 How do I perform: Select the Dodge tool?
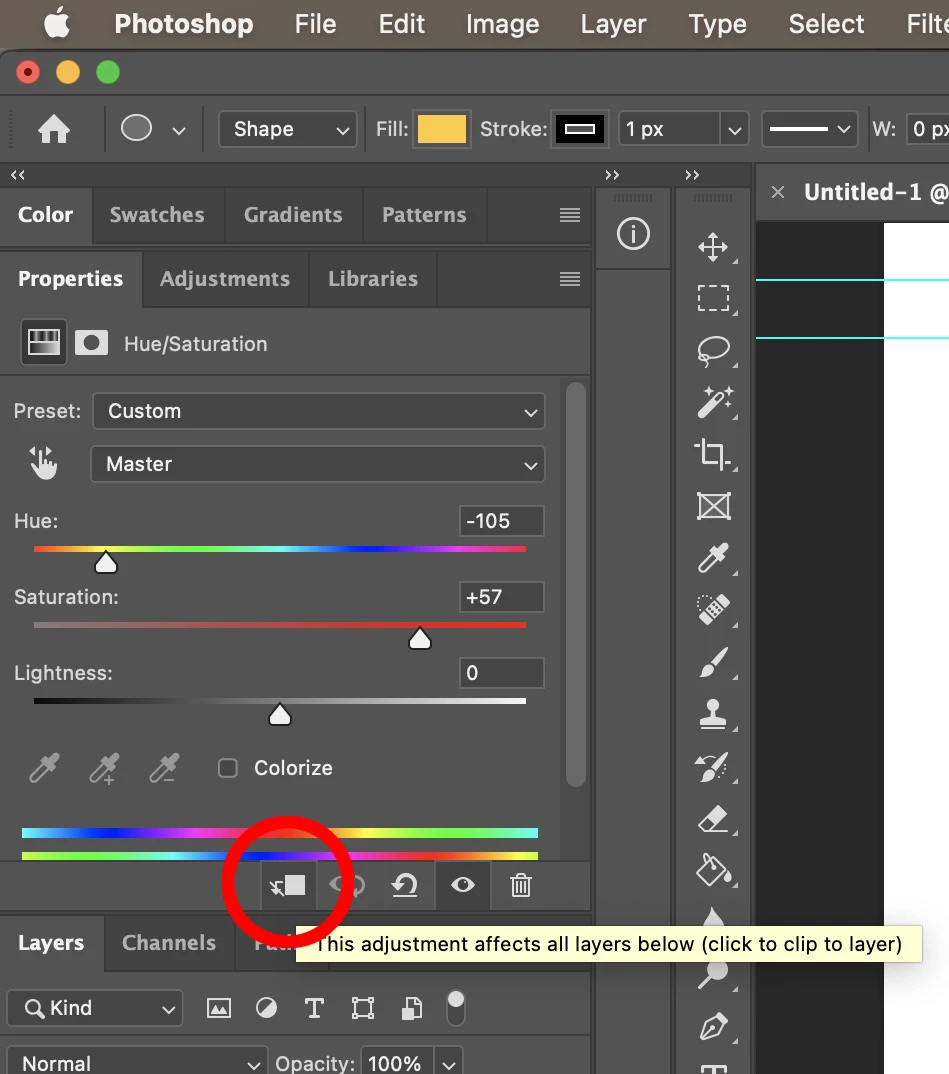click(713, 974)
